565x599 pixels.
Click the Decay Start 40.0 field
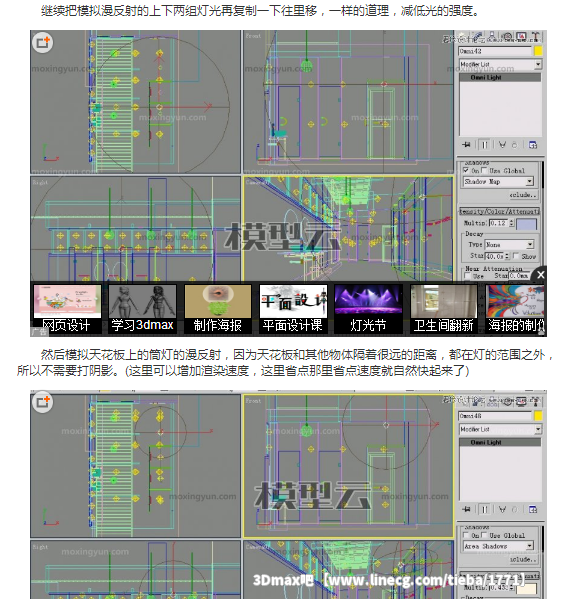click(x=494, y=256)
